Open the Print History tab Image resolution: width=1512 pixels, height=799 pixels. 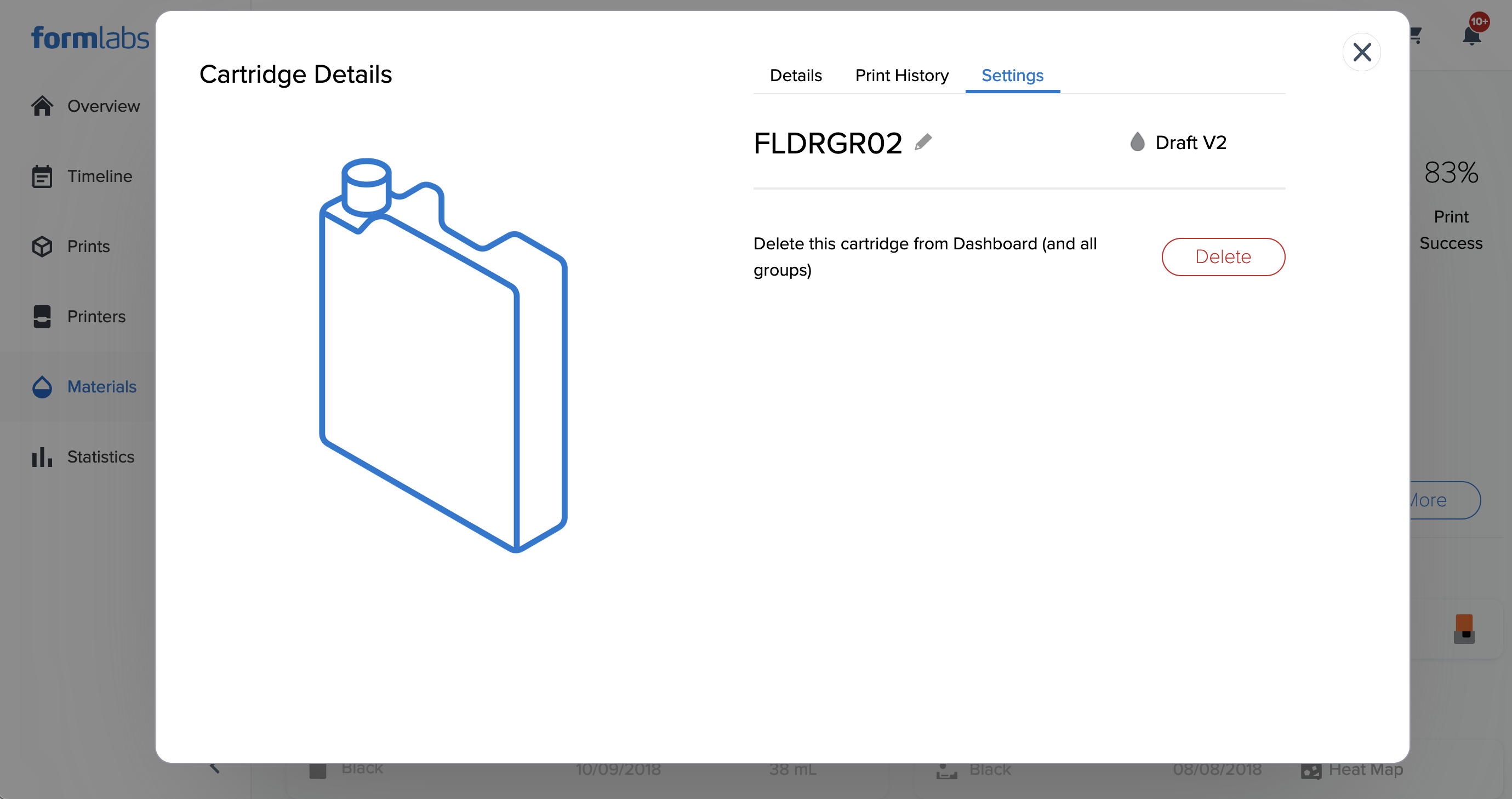902,75
